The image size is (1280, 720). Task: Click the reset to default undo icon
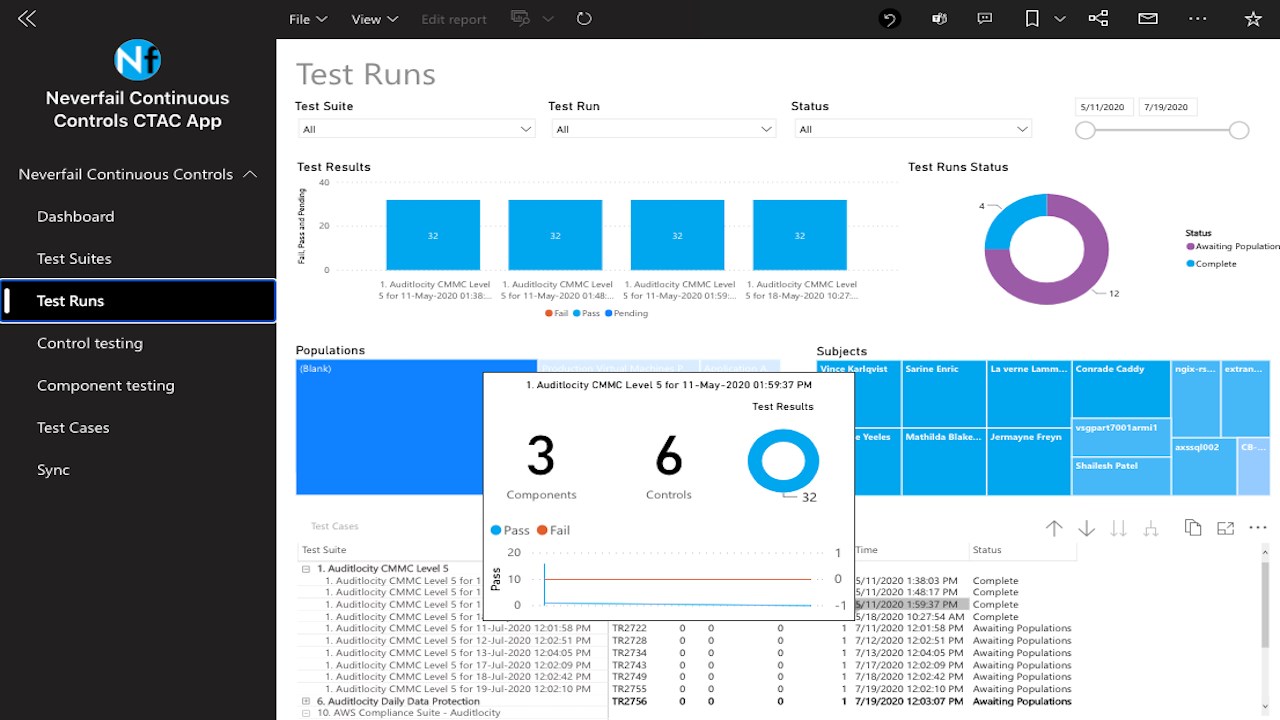(x=889, y=19)
